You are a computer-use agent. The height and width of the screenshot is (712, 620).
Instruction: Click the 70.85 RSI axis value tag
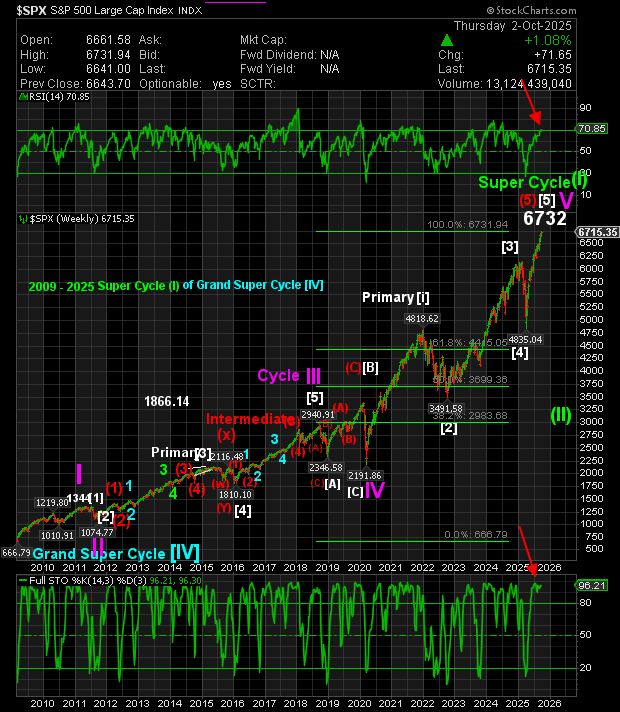[592, 129]
